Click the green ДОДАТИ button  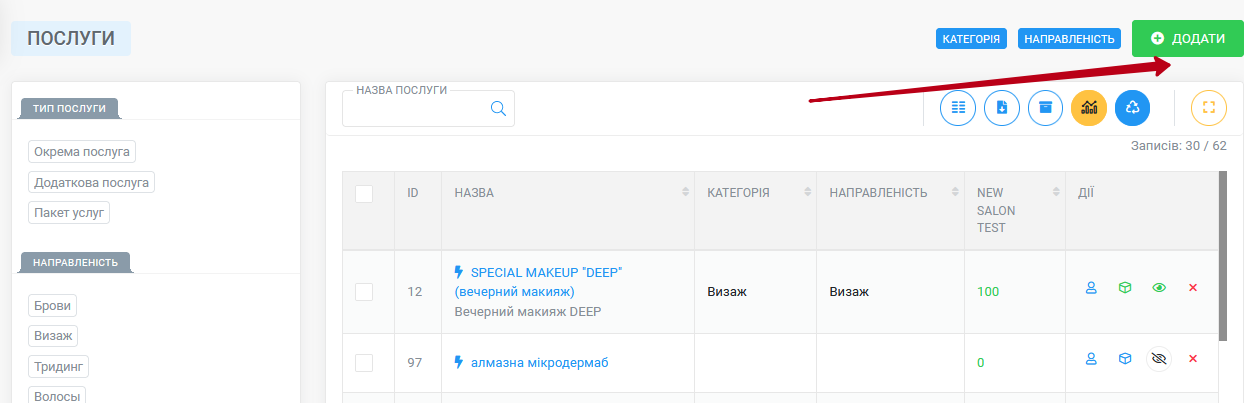pyautogui.click(x=1187, y=38)
